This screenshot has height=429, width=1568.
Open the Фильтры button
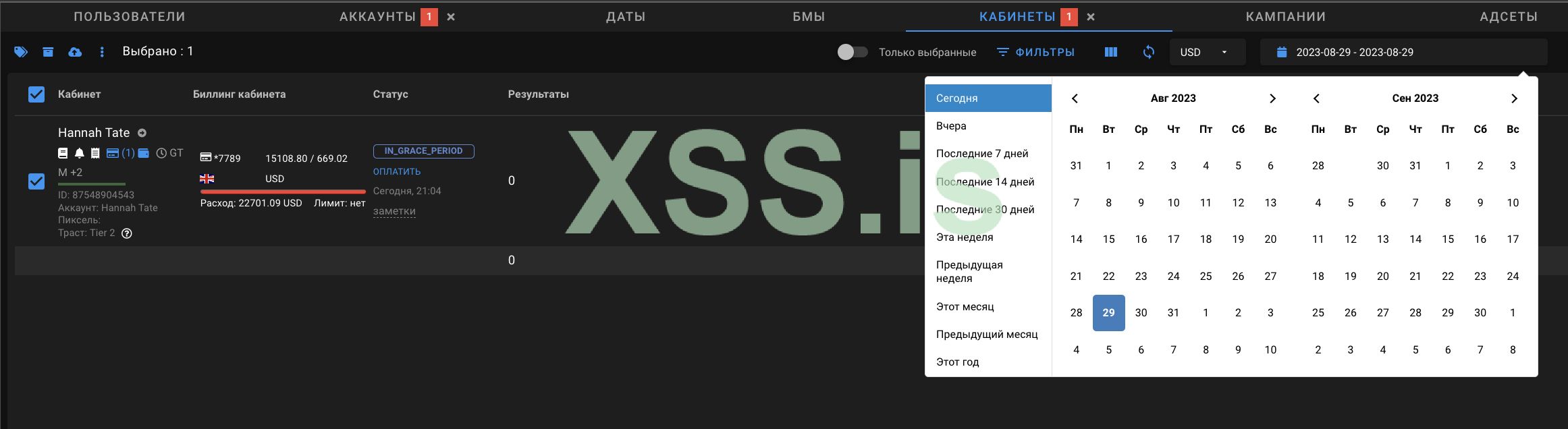(1035, 52)
